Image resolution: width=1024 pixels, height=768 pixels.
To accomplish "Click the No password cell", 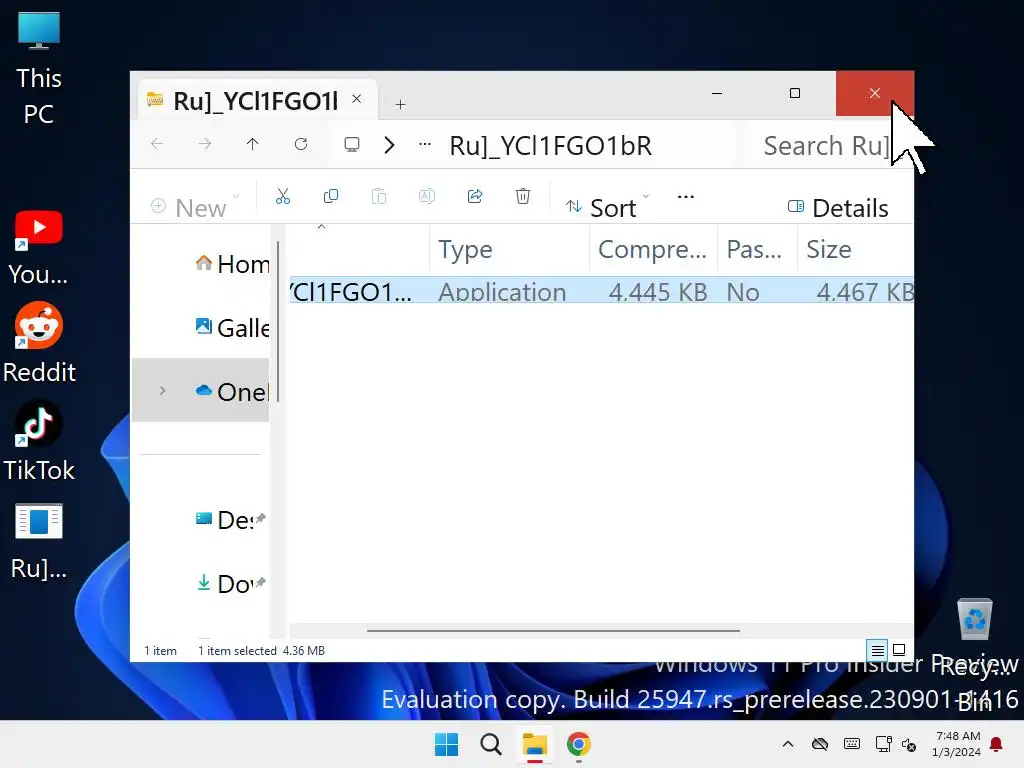I will point(743,291).
